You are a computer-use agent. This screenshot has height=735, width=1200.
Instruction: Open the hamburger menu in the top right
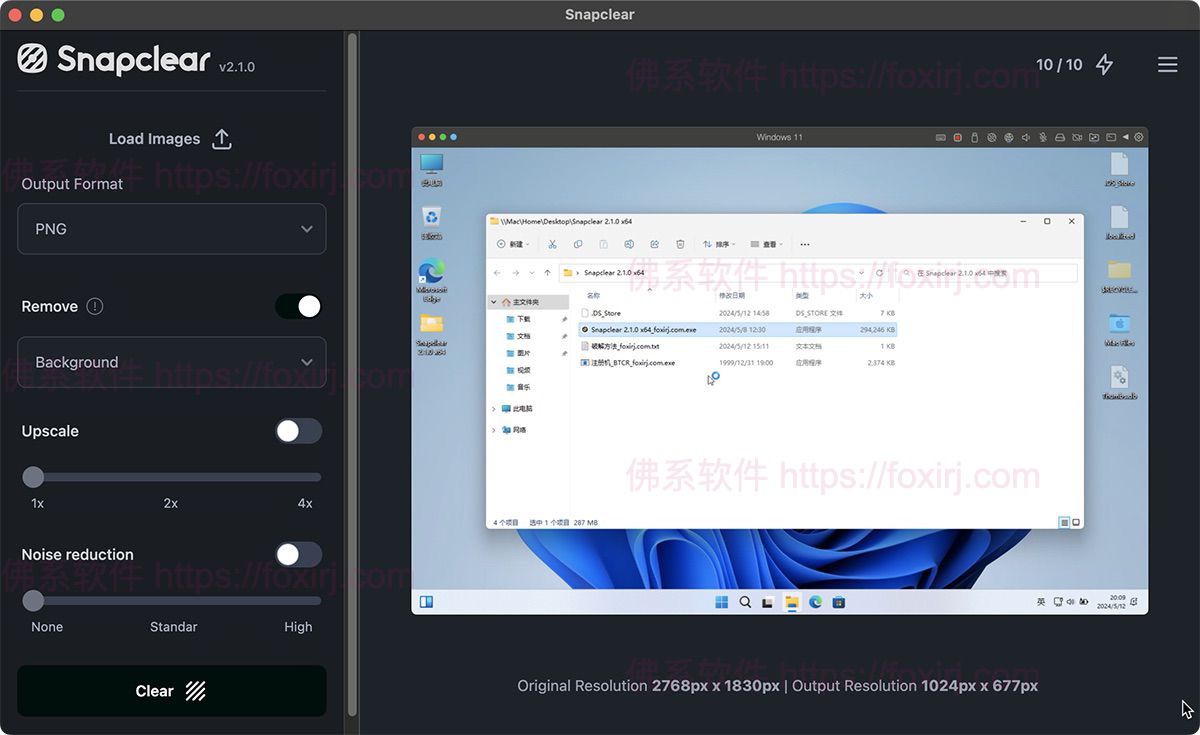click(x=1167, y=64)
